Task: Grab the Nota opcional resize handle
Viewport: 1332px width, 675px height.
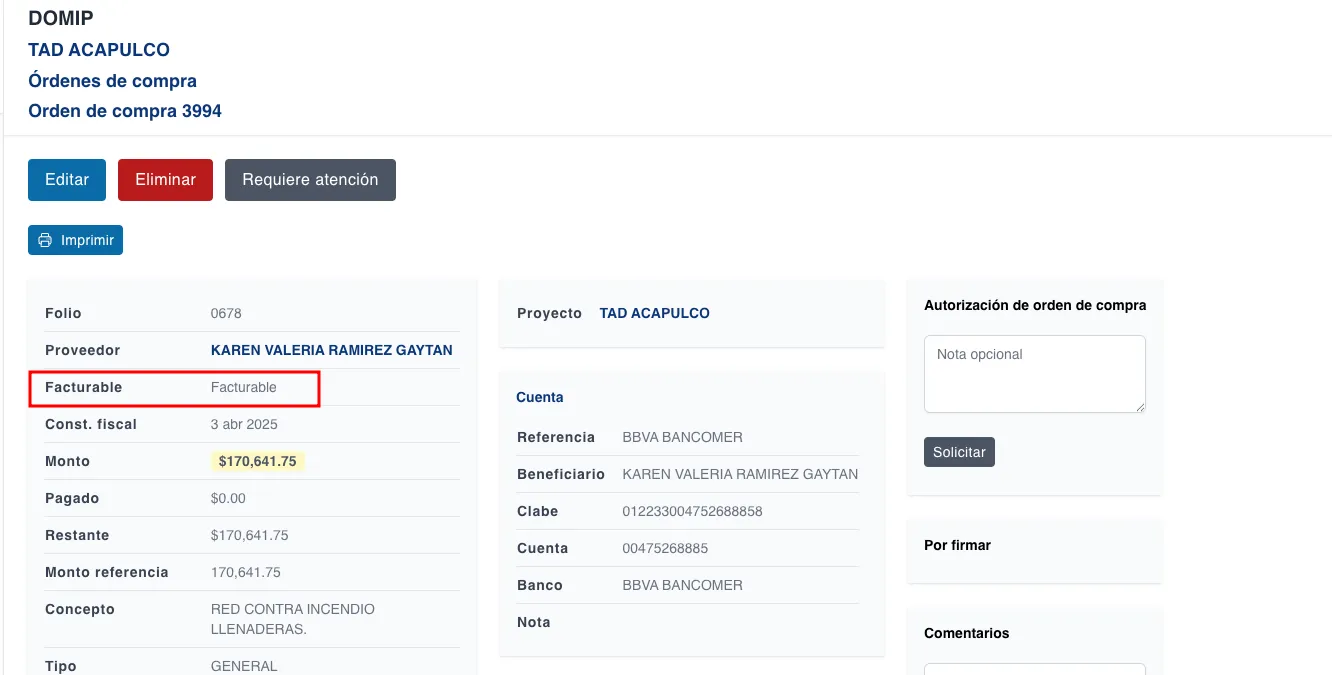Action: [1140, 407]
